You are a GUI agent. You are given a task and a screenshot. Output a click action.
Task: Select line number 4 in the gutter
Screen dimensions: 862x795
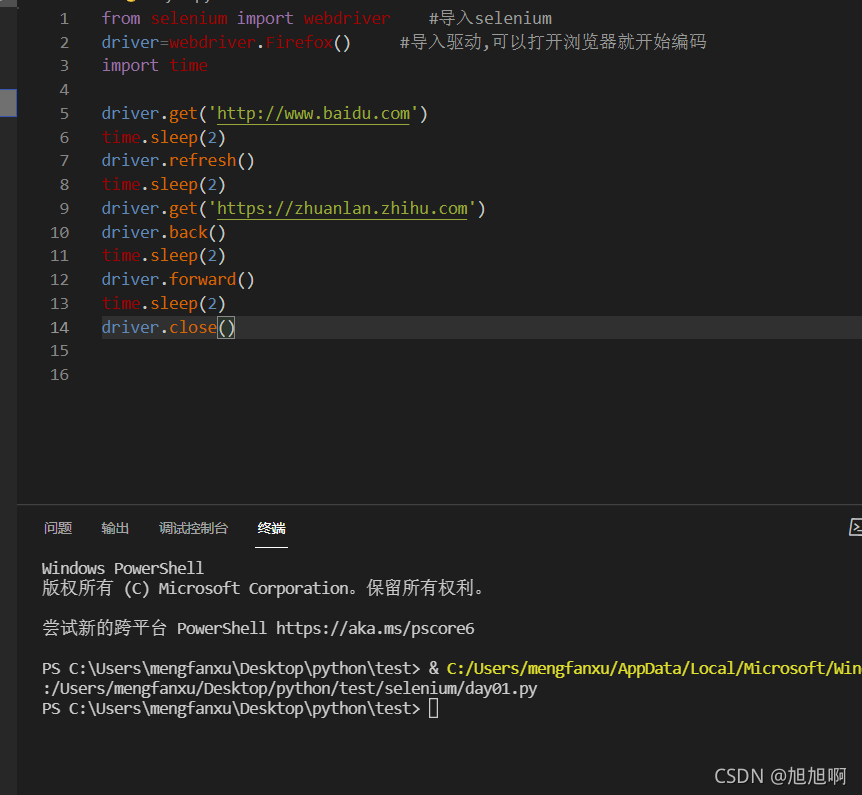(x=64, y=90)
